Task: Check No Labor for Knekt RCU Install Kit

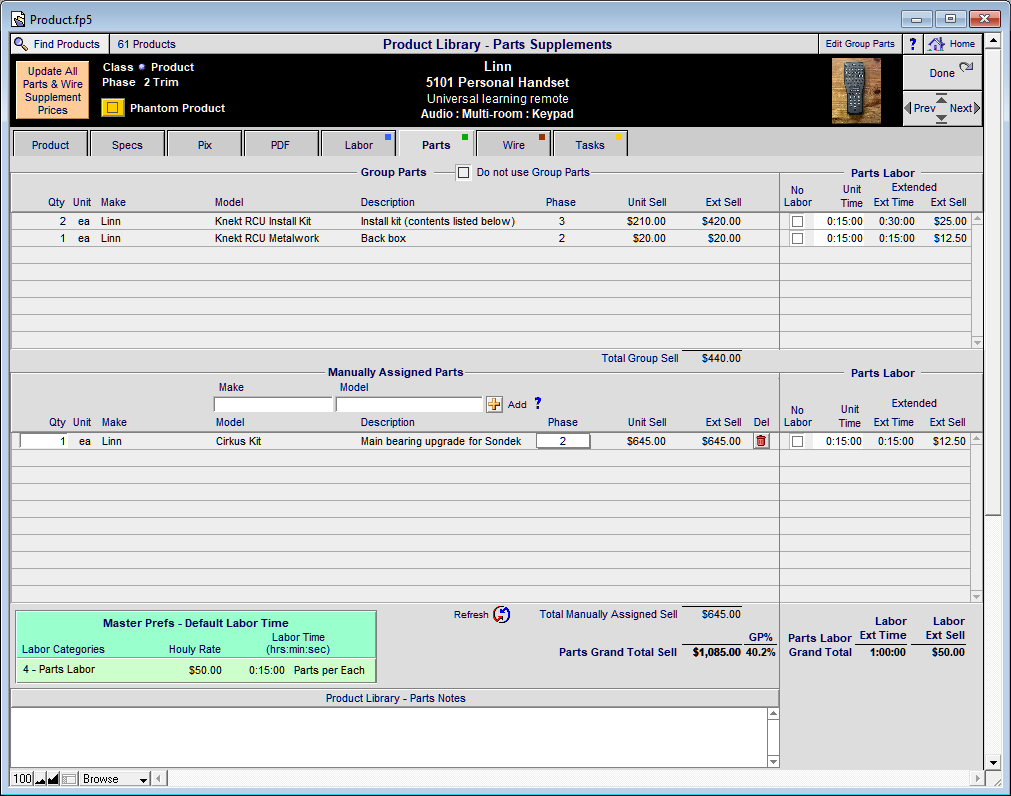Action: point(798,221)
